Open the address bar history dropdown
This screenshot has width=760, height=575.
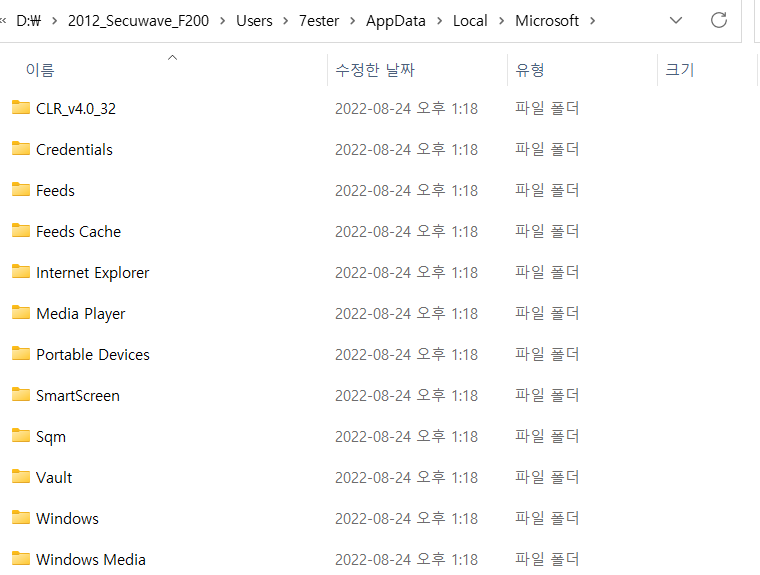(676, 20)
